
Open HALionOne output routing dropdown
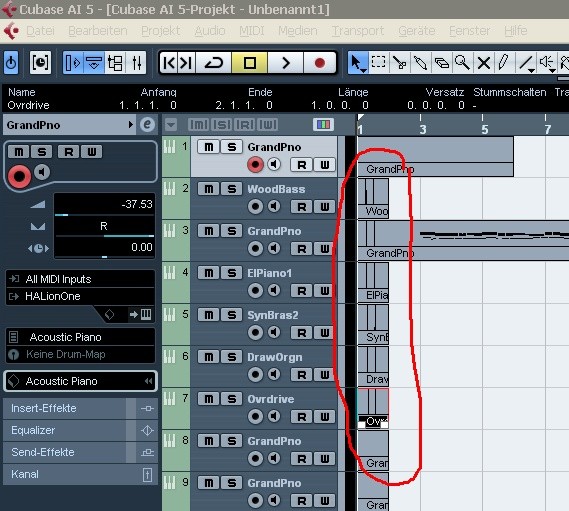[80, 296]
